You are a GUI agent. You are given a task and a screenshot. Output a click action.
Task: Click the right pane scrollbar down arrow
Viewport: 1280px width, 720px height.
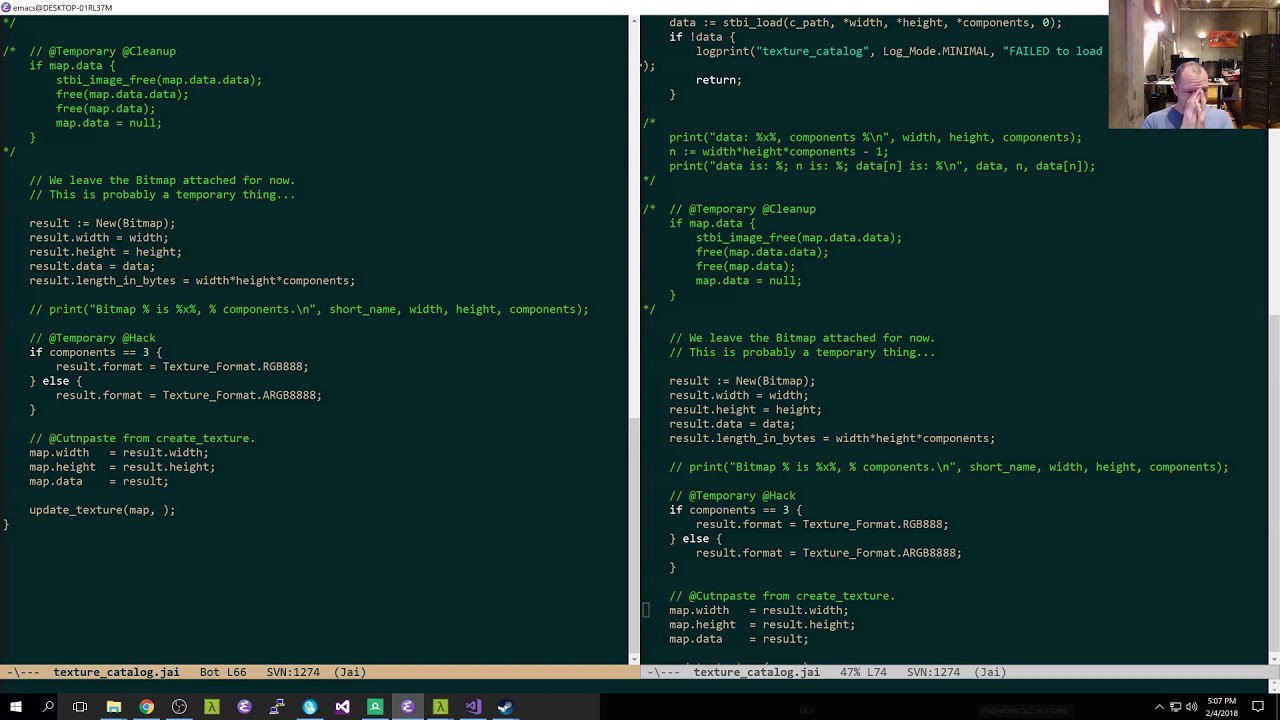pyautogui.click(x=1274, y=659)
